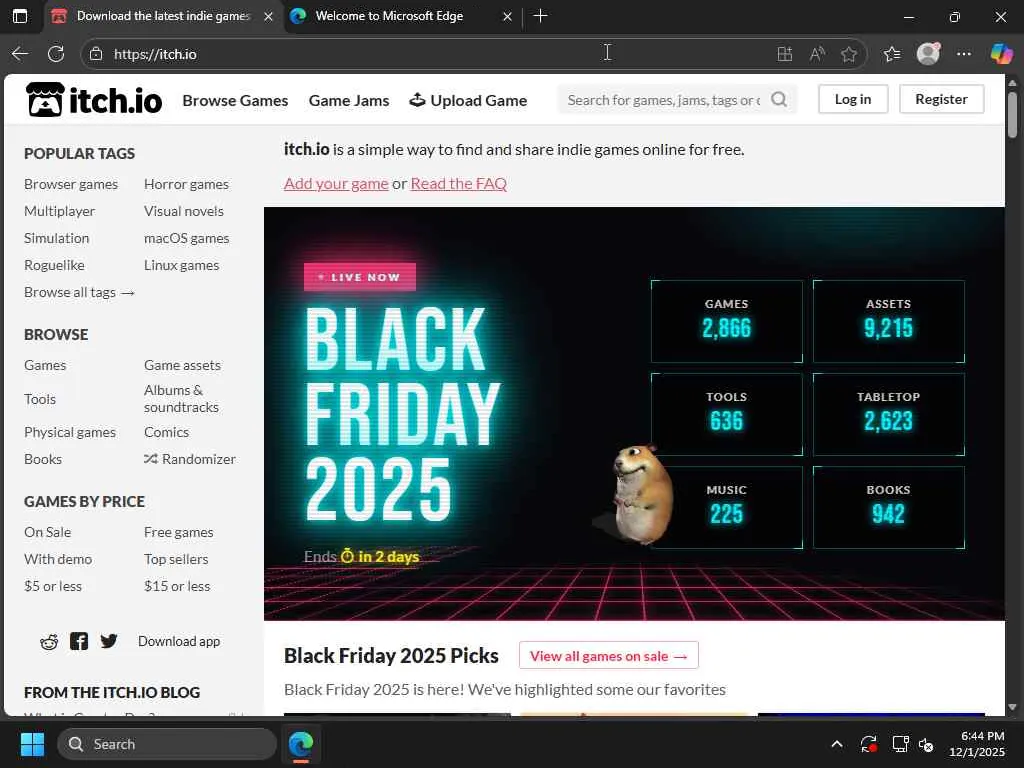Open the Facebook social icon

[x=79, y=641]
